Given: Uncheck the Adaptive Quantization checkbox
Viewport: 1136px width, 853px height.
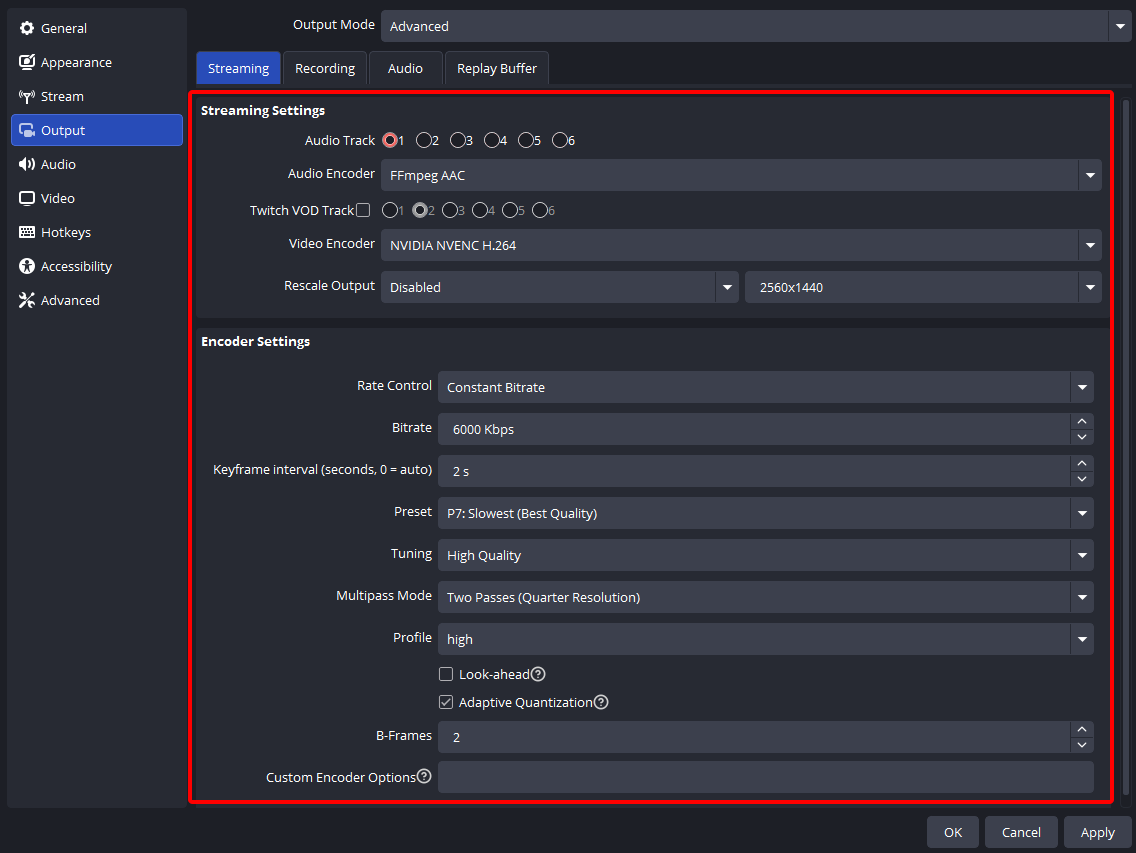Looking at the screenshot, I should click(446, 702).
